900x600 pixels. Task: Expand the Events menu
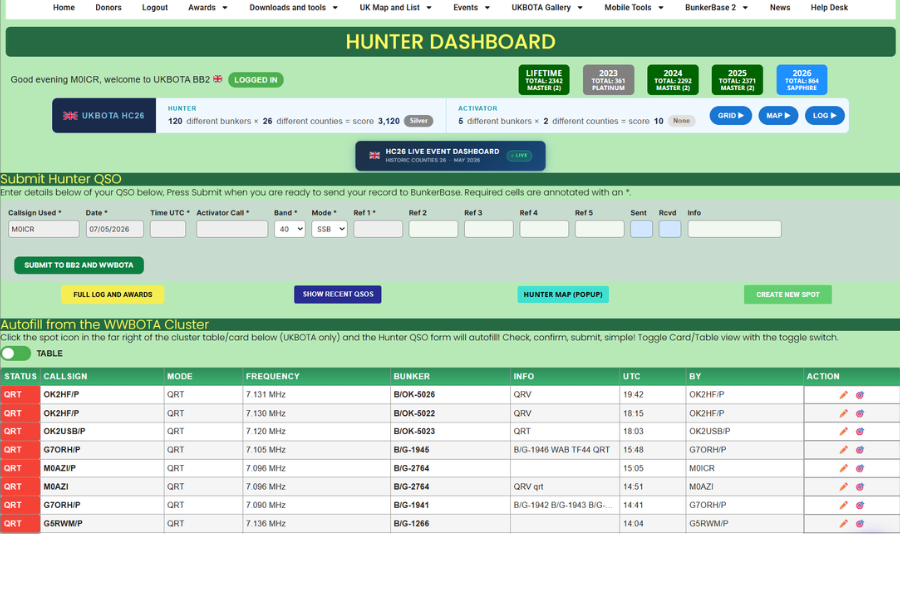[471, 7]
